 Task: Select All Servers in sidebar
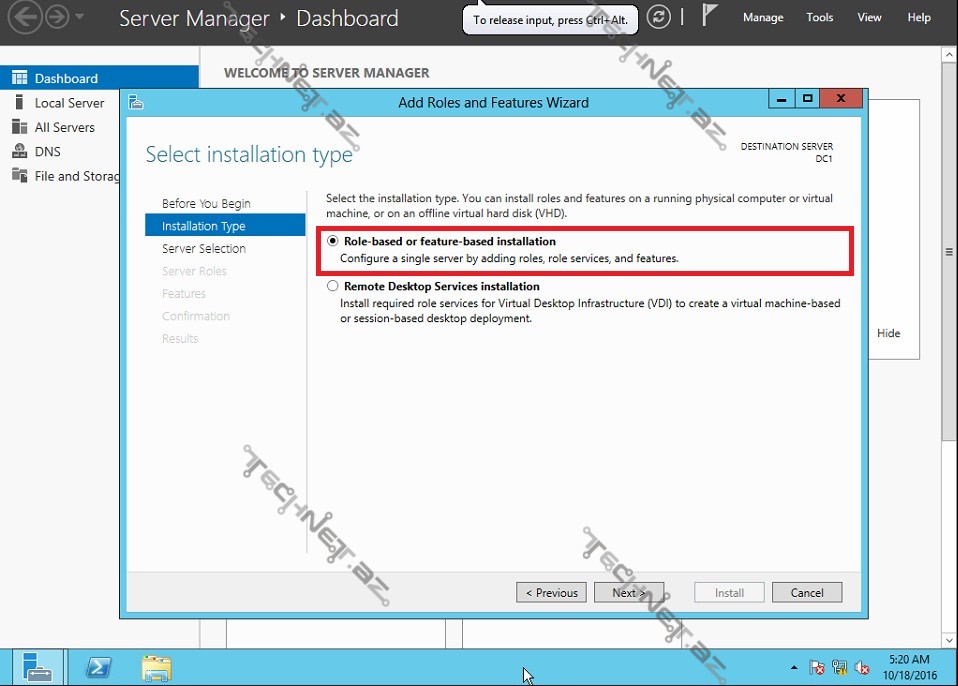coord(64,127)
